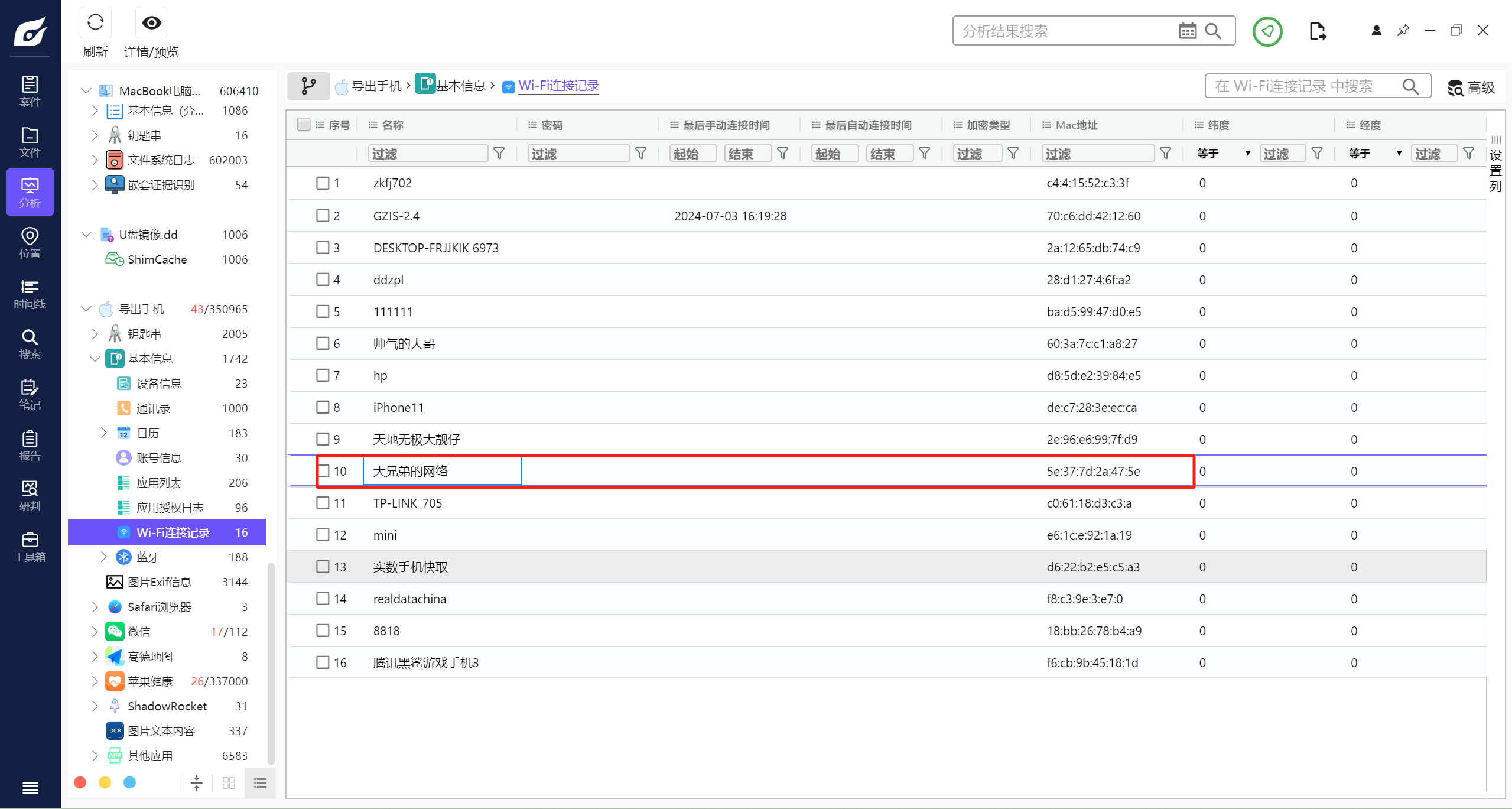Image resolution: width=1512 pixels, height=809 pixels.
Task: Open the latitude 'equals' operator dropdown
Action: [1223, 154]
